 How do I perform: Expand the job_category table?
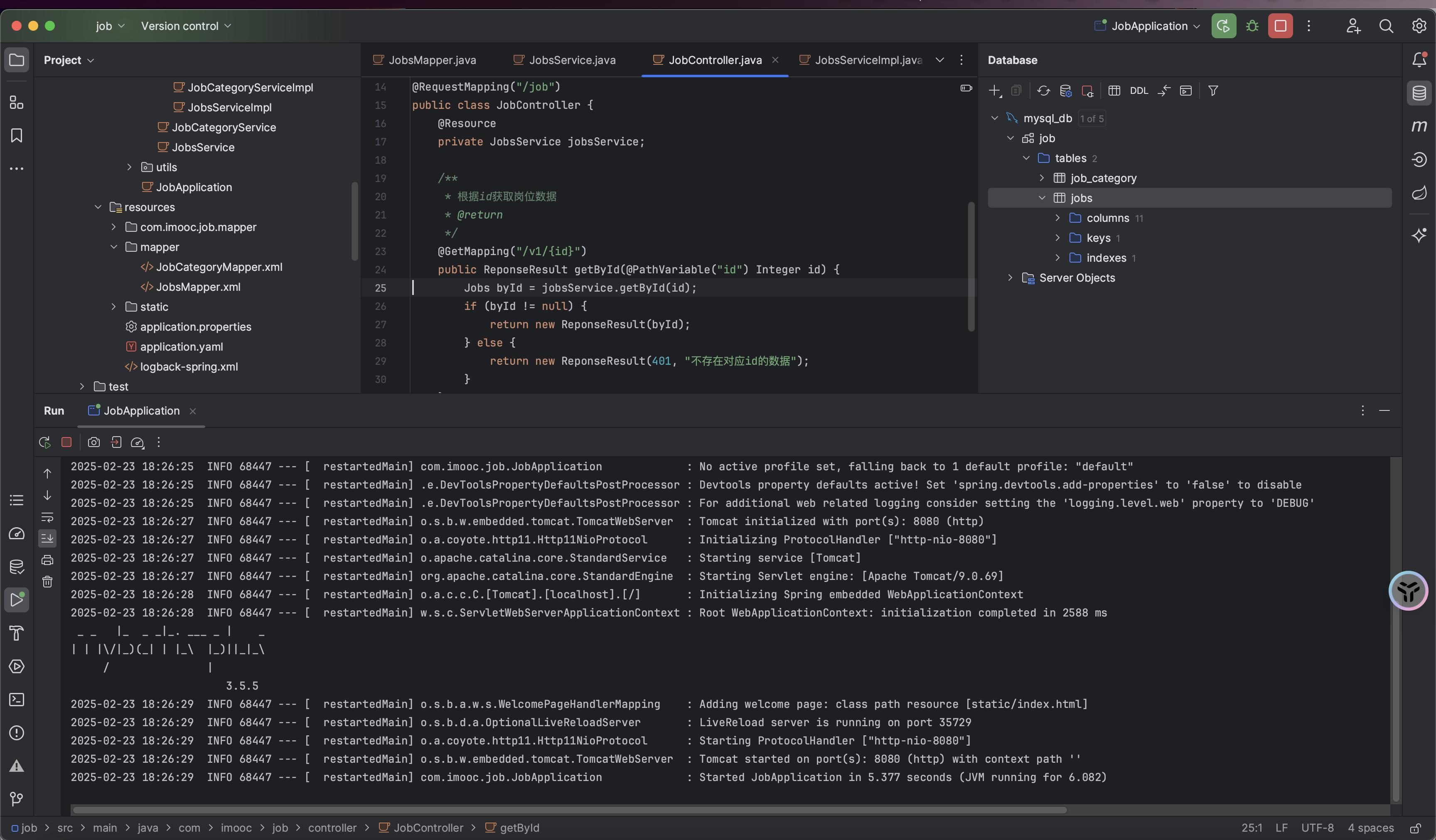(1042, 178)
